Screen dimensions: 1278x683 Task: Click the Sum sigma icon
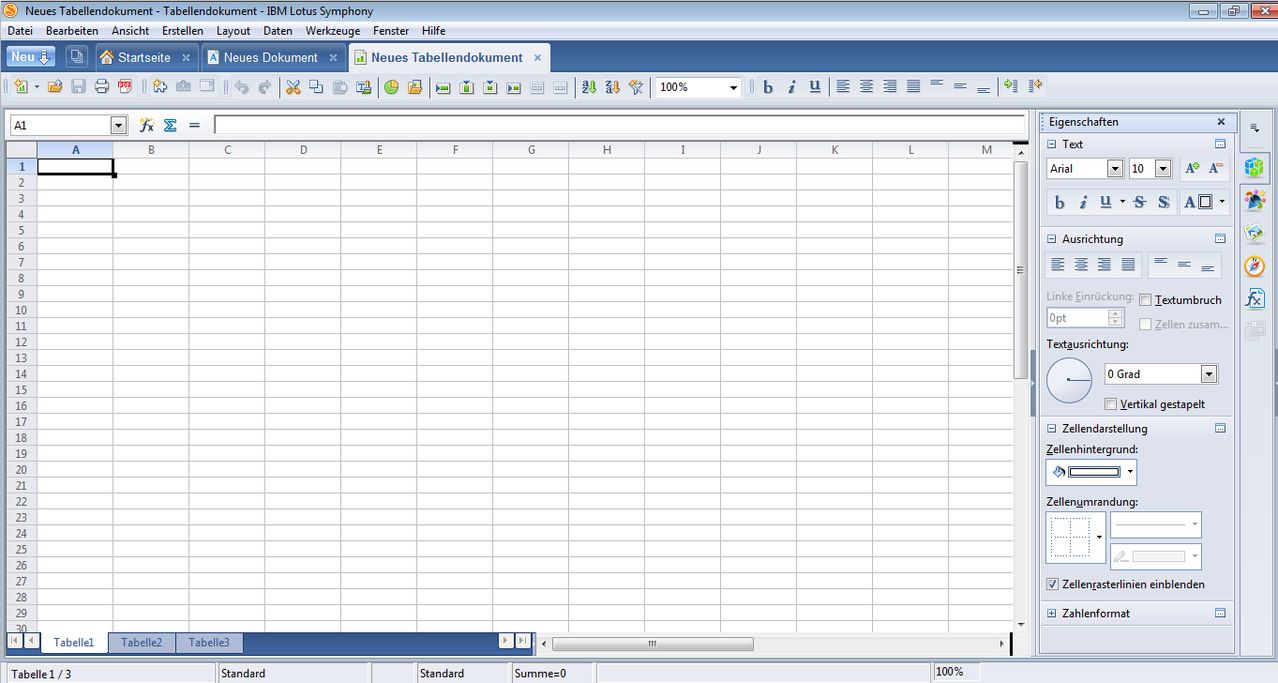pyautogui.click(x=170, y=125)
